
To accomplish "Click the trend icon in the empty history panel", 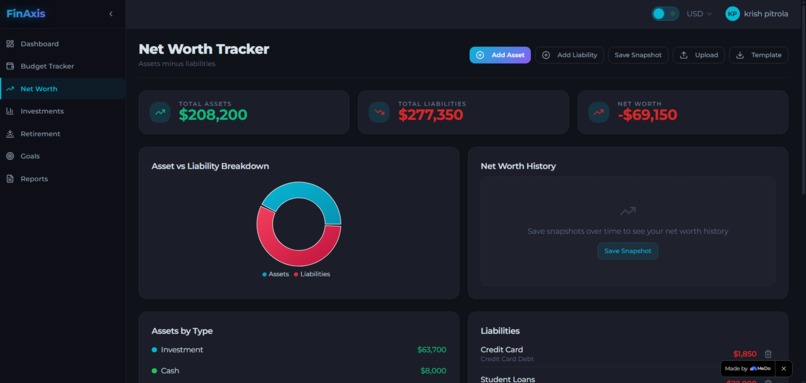I will coord(628,211).
